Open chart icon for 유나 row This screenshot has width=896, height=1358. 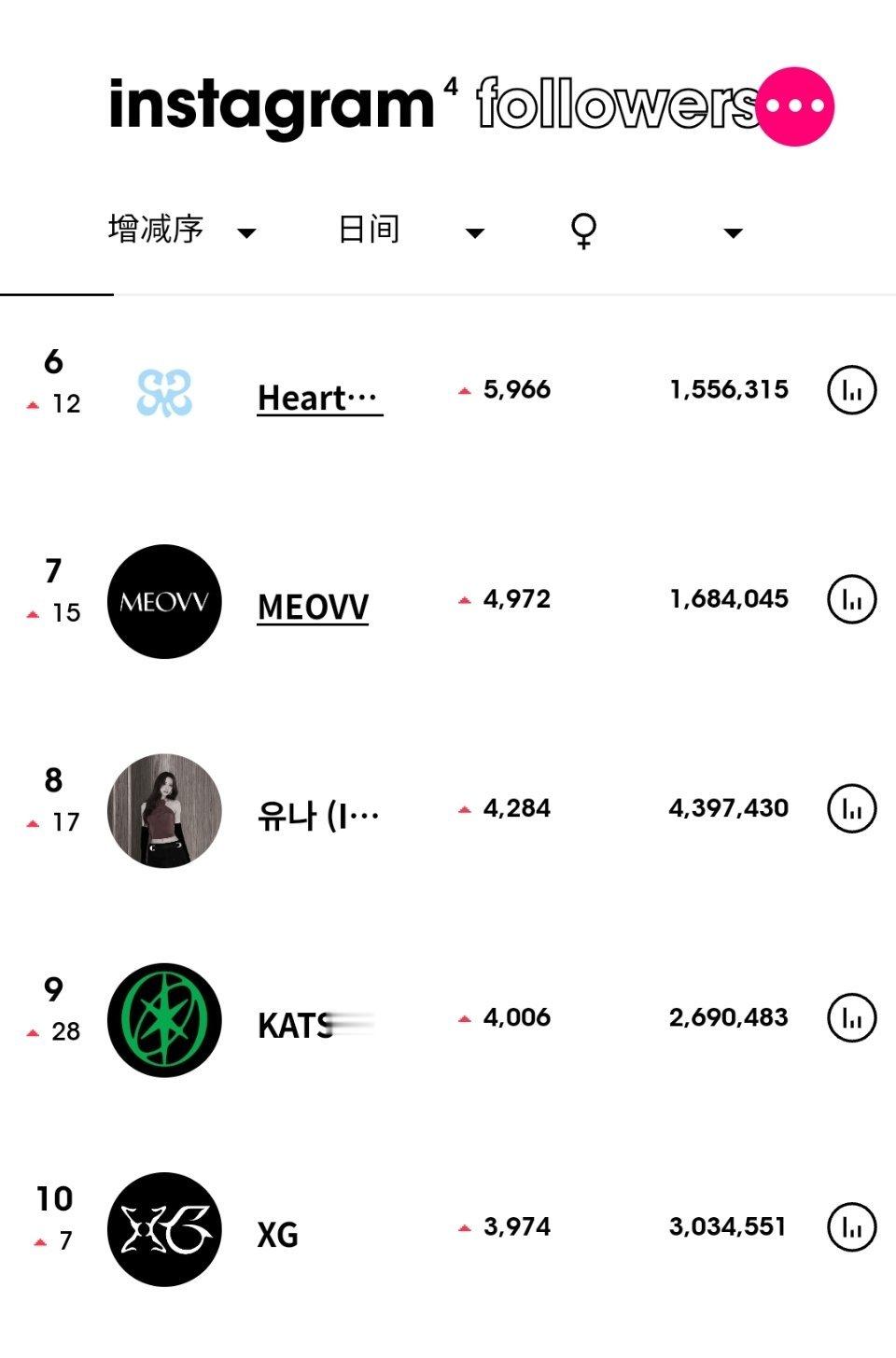[852, 808]
